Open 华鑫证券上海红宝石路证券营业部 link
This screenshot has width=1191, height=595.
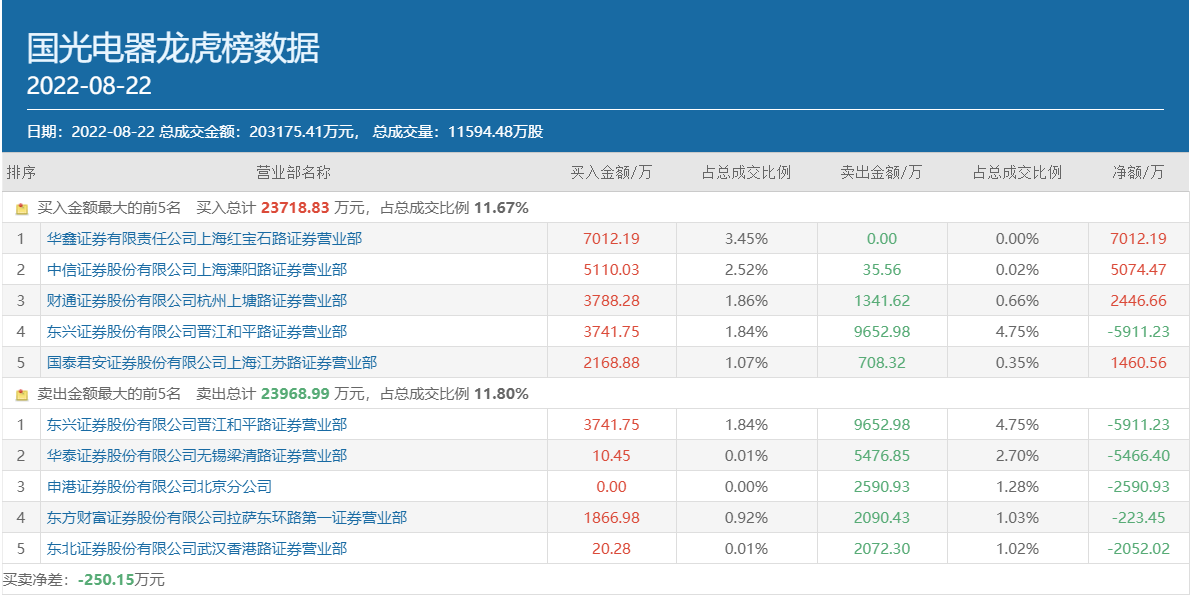pyautogui.click(x=204, y=239)
